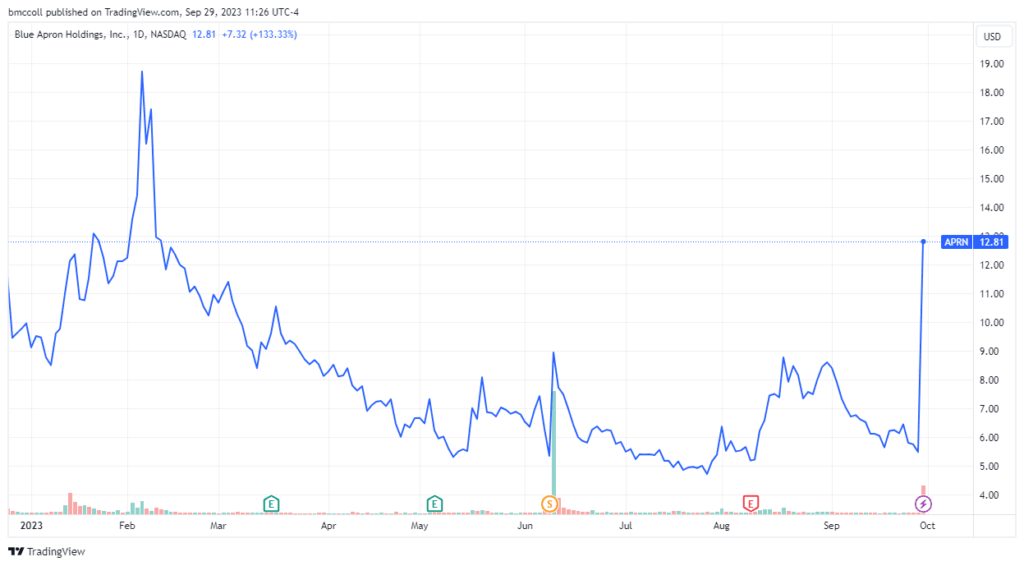Image resolution: width=1024 pixels, height=566 pixels.
Task: Click the +133.33% change value
Action: coord(273,35)
